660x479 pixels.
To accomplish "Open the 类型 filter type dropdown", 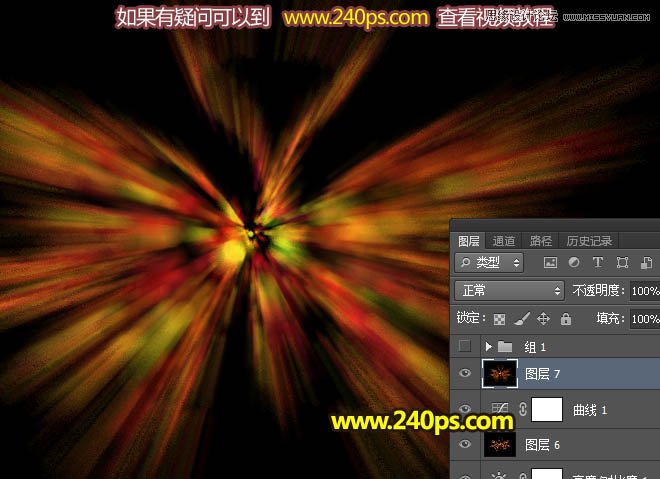I will (488, 263).
